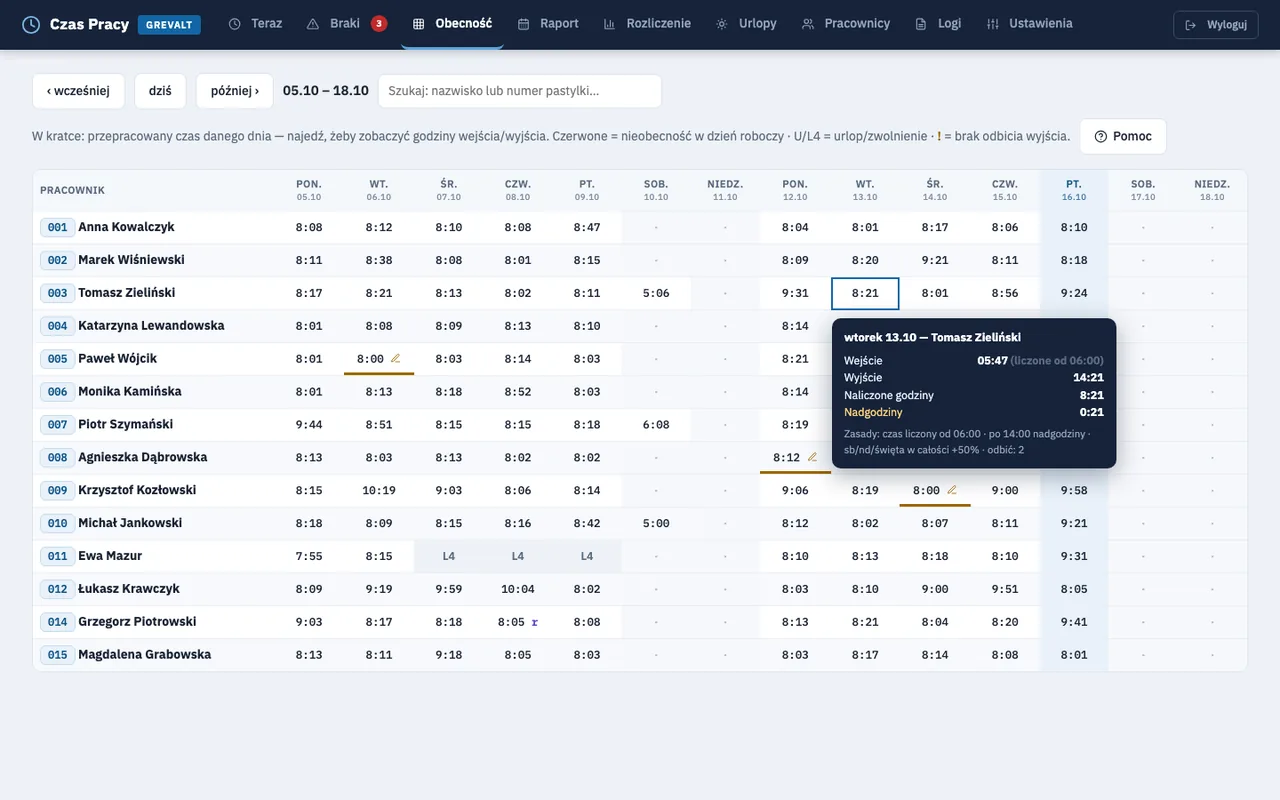Click Łukasz Krawczyk's 10:04 cell

[x=518, y=589]
